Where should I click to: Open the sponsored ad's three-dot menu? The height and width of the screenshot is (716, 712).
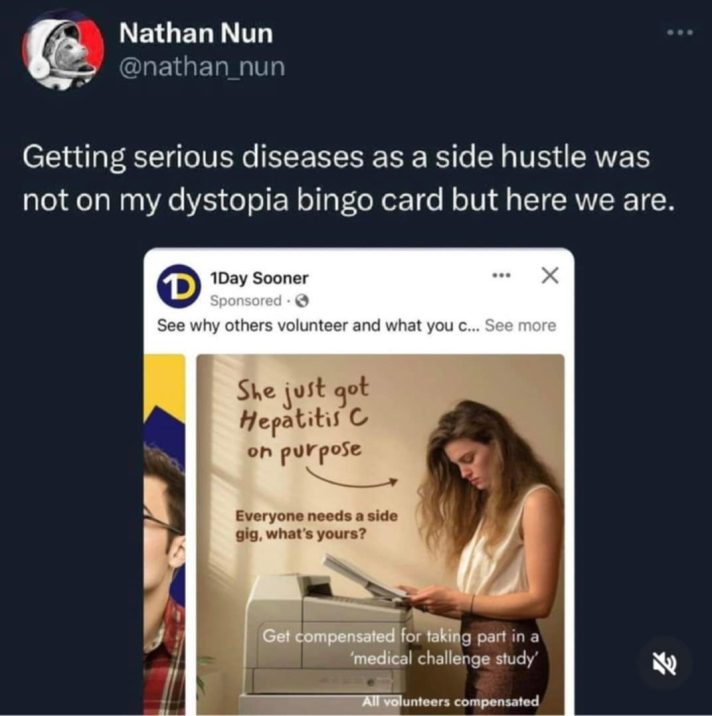pyautogui.click(x=501, y=275)
